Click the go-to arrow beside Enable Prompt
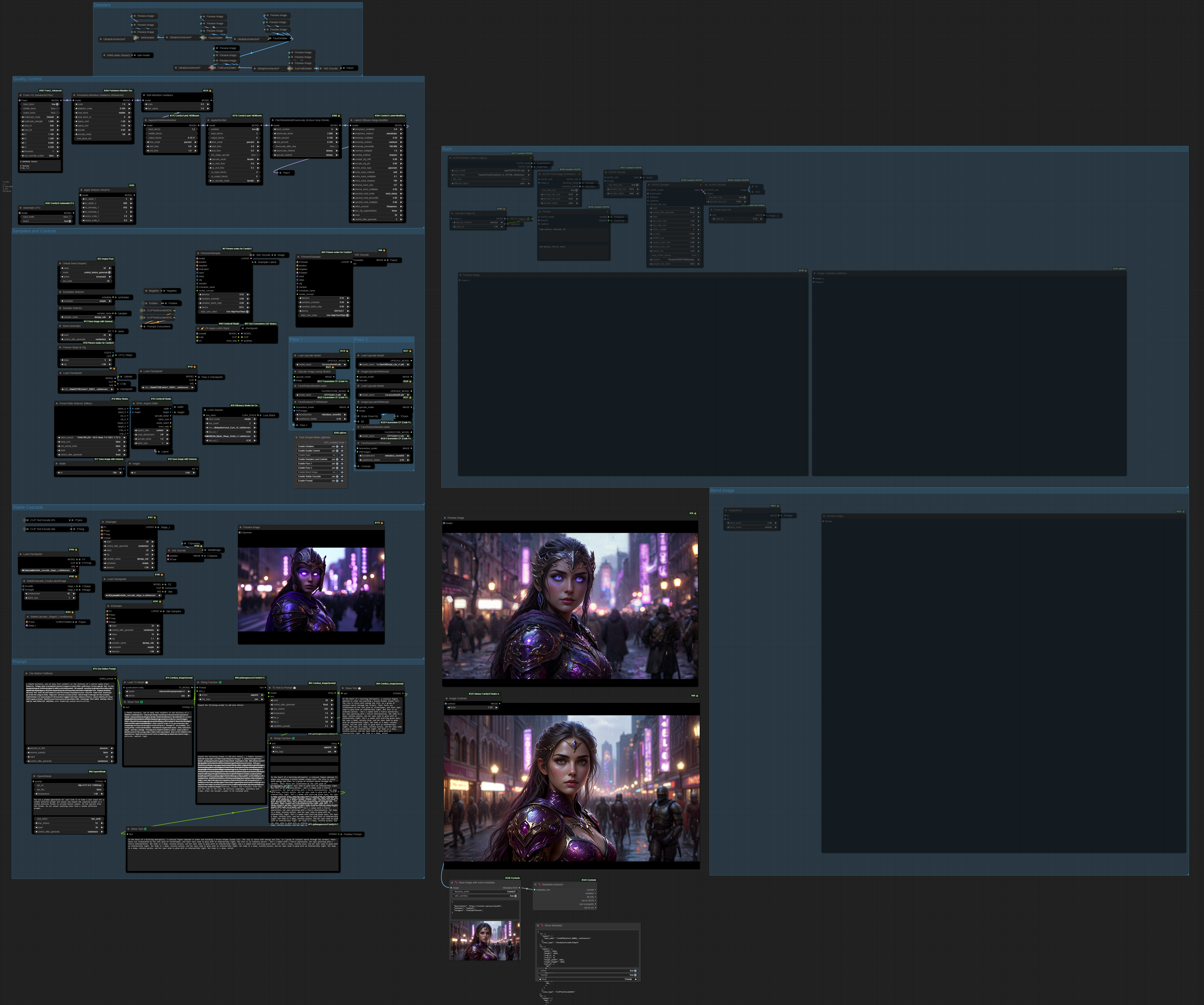Viewport: 1204px width, 1005px height. (x=342, y=481)
